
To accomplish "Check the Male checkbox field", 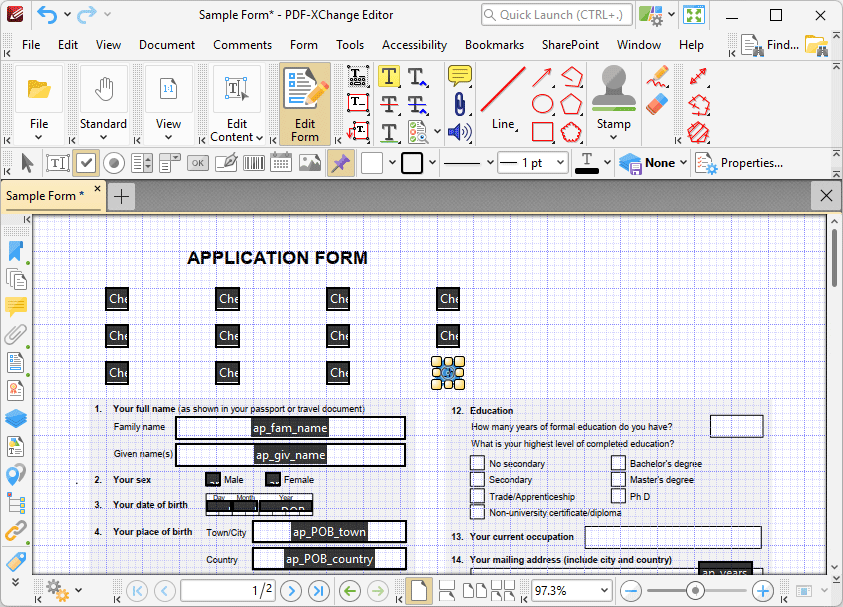I will pos(213,480).
